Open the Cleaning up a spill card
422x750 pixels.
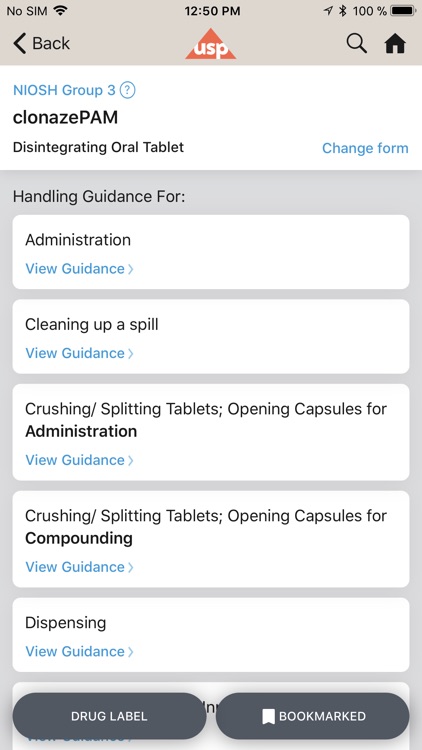pos(211,337)
